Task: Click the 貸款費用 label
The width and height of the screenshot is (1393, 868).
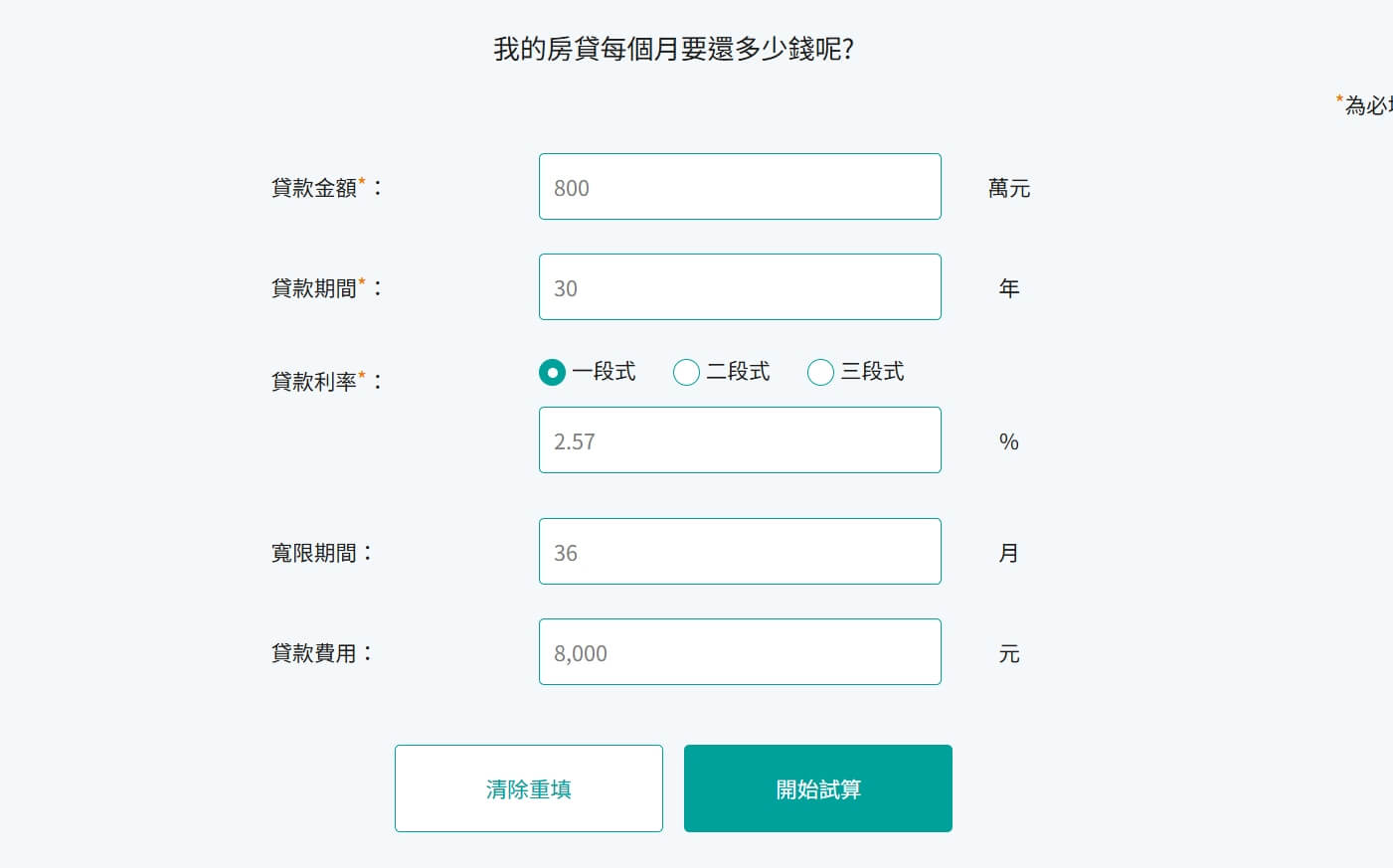Action: [318, 652]
